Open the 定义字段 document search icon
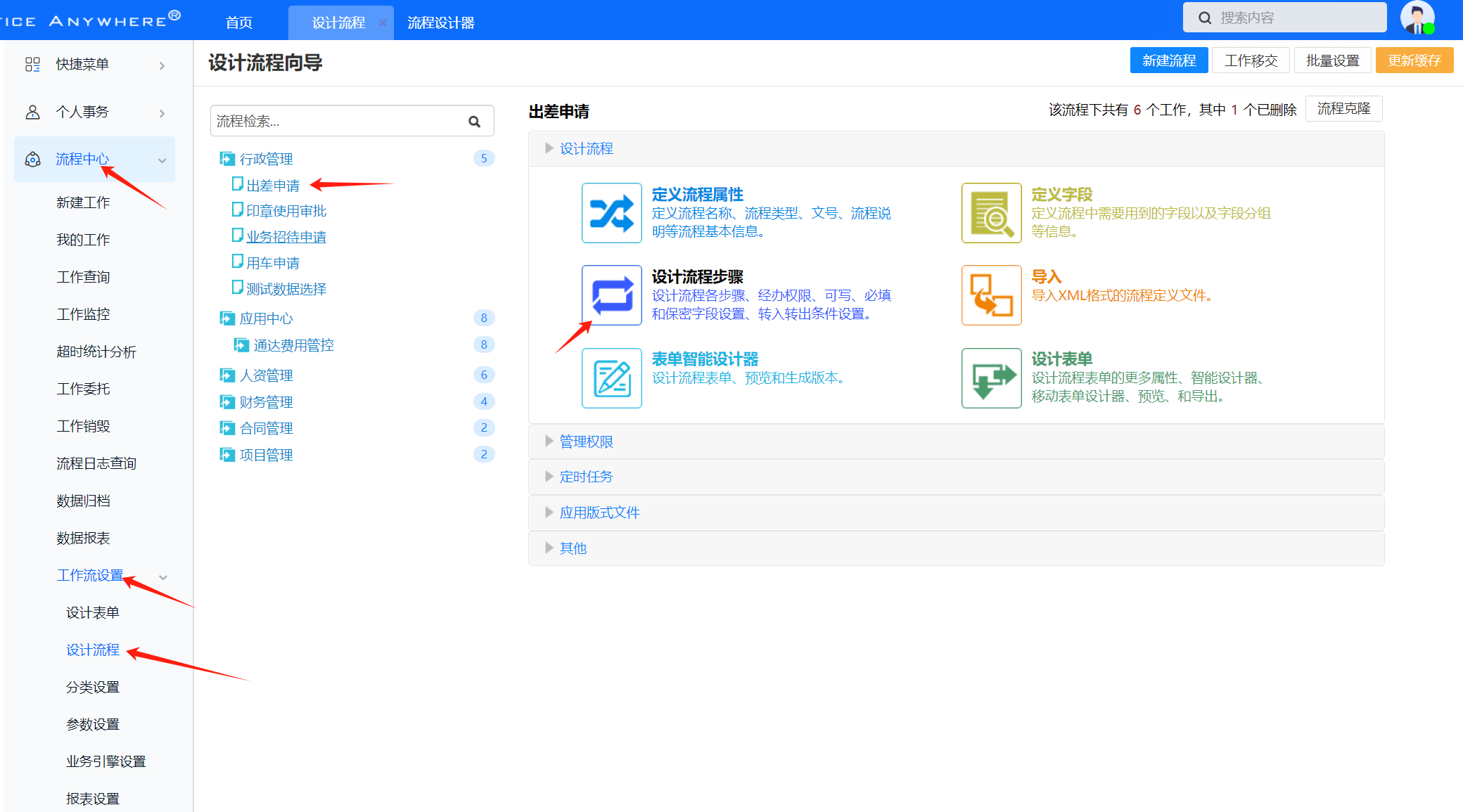This screenshot has height=812, width=1463. (991, 213)
